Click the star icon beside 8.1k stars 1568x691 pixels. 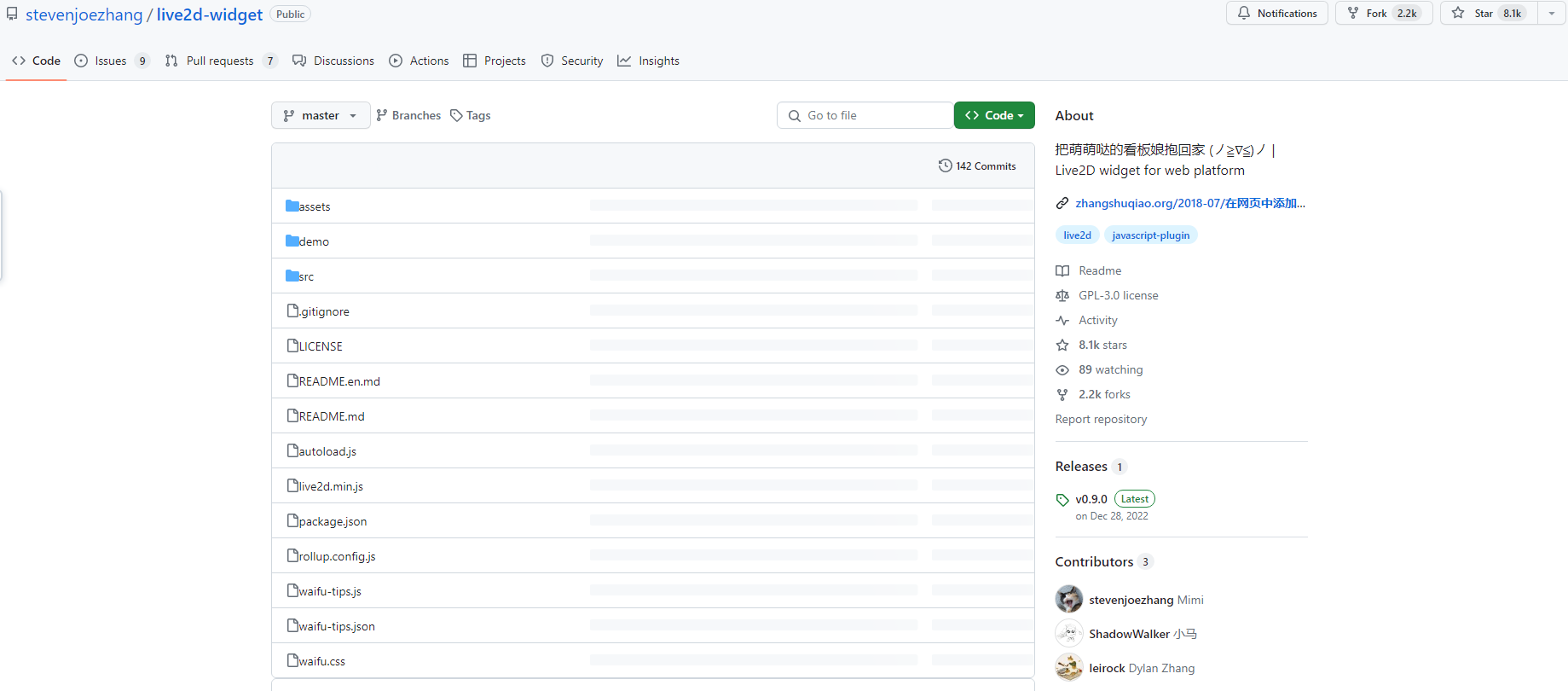1062,345
